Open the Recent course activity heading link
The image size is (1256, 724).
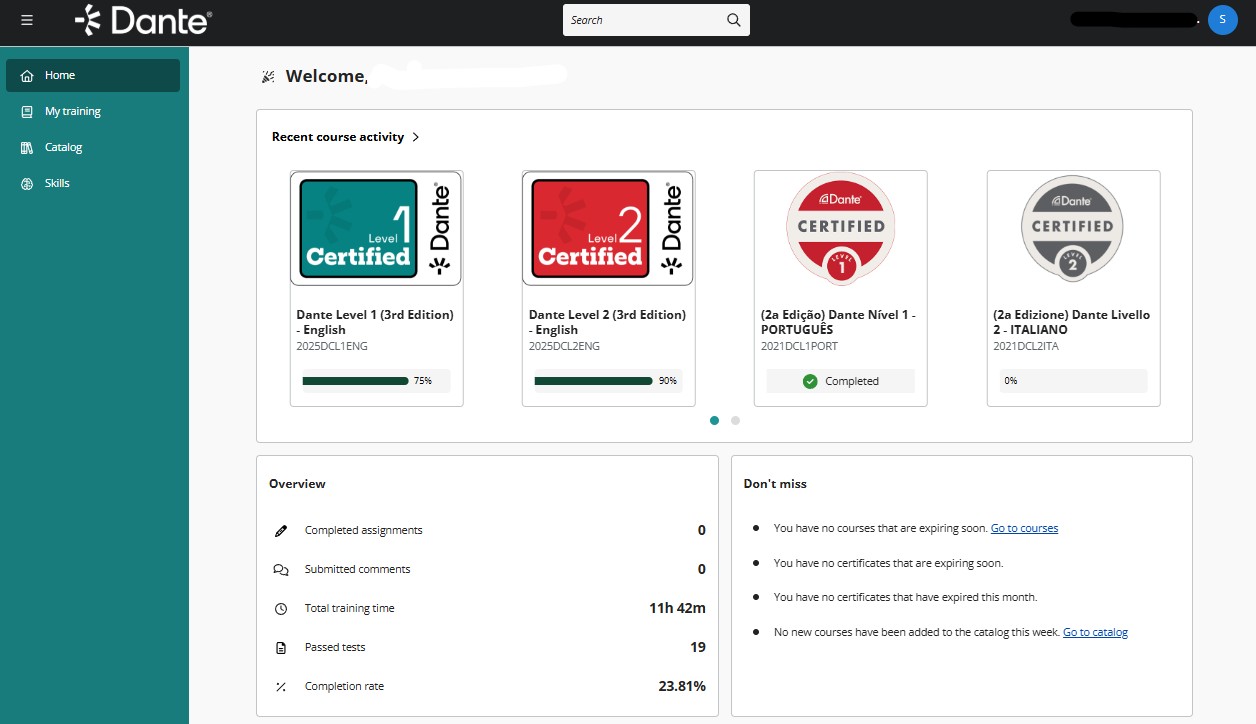point(338,137)
